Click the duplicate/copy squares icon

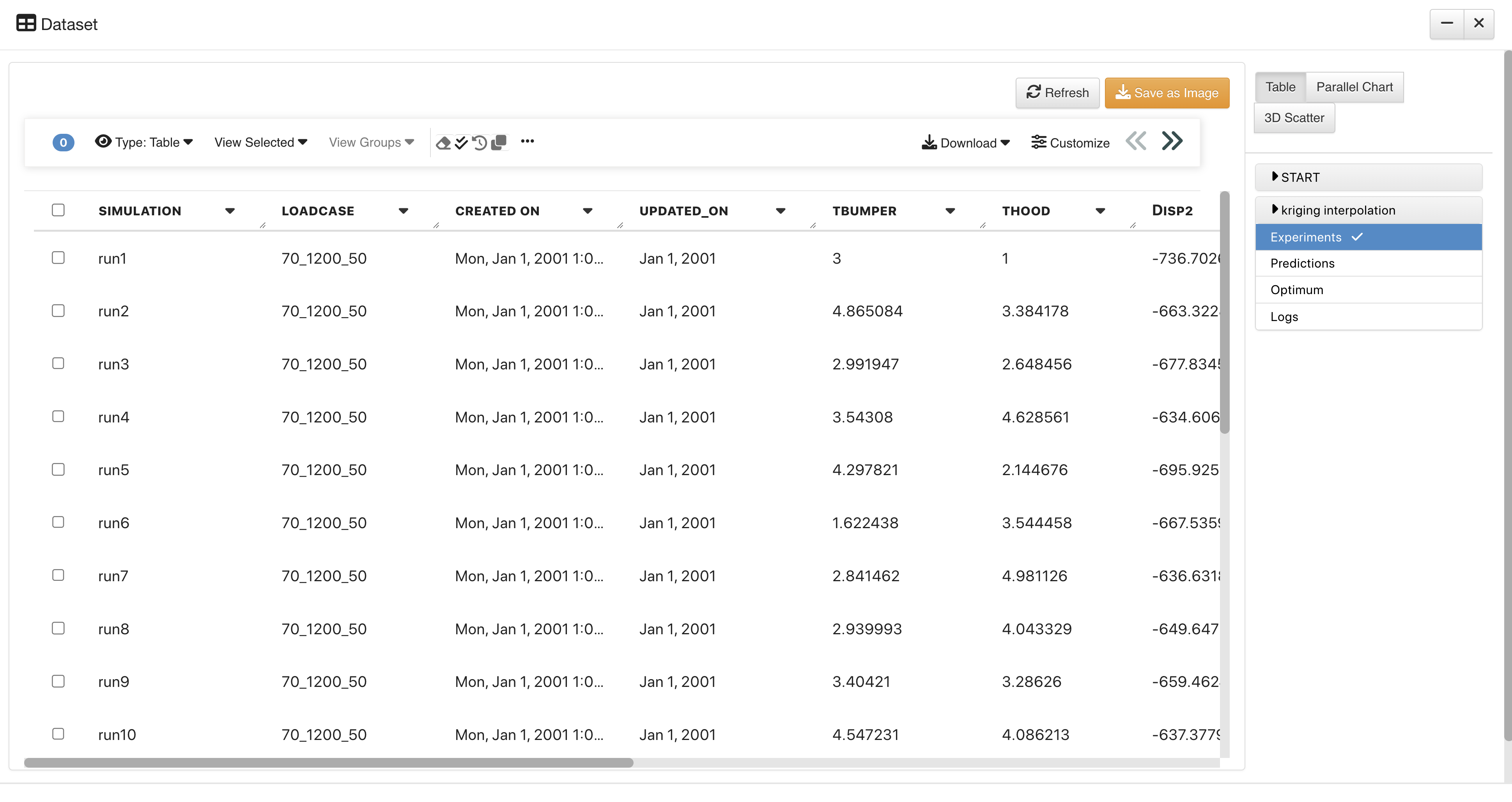498,142
